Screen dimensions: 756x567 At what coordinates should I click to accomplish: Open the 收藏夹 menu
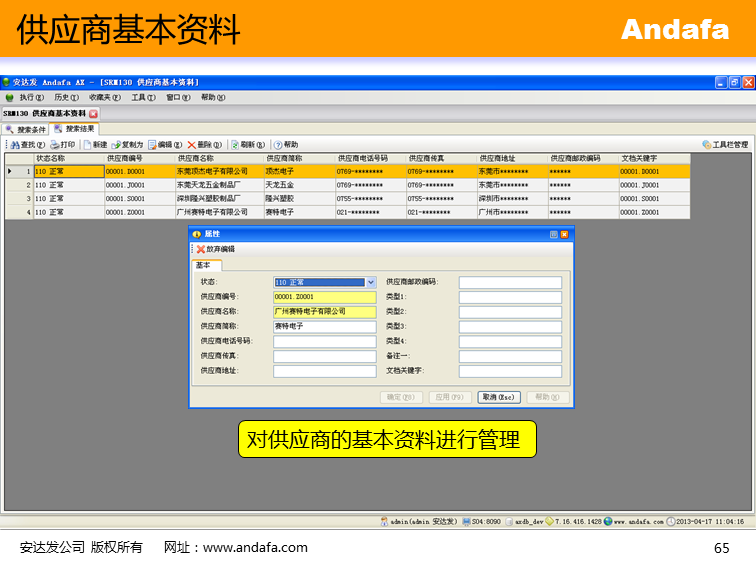click(105, 98)
